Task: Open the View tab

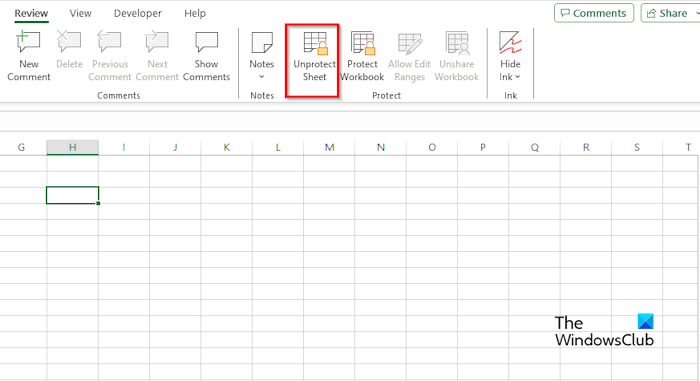Action: click(x=80, y=13)
